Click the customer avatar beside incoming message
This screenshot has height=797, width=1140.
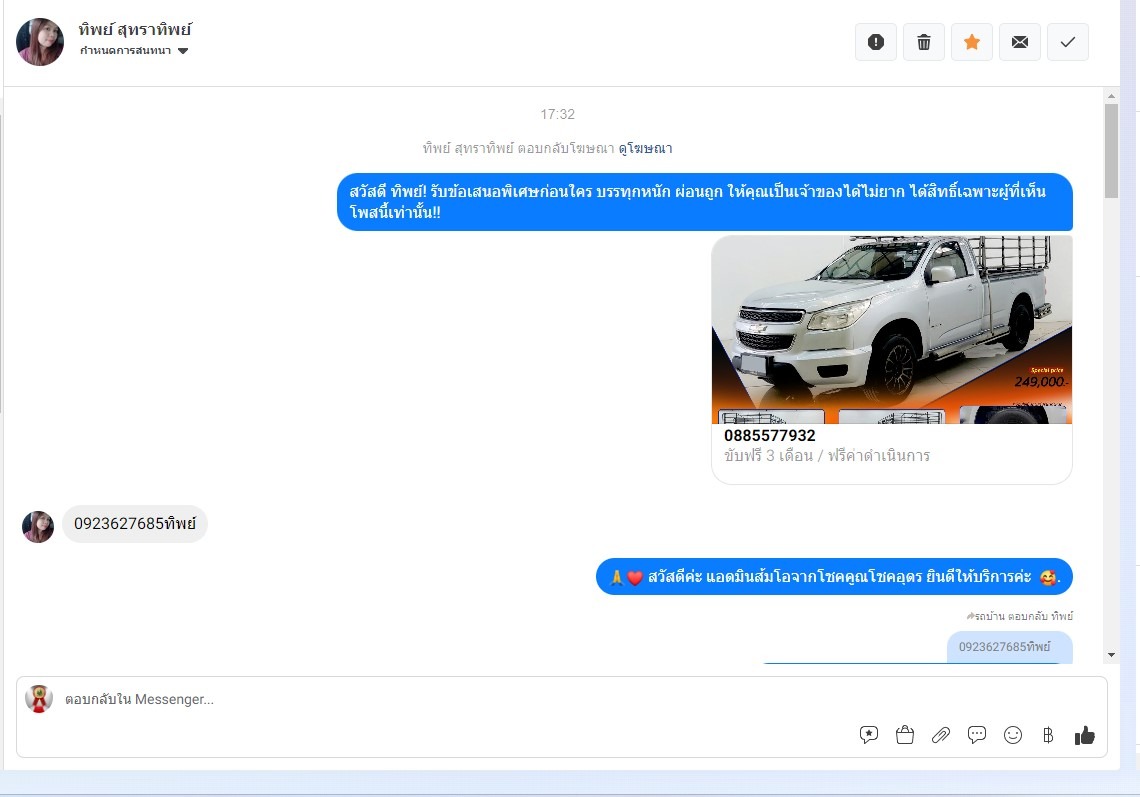(38, 526)
